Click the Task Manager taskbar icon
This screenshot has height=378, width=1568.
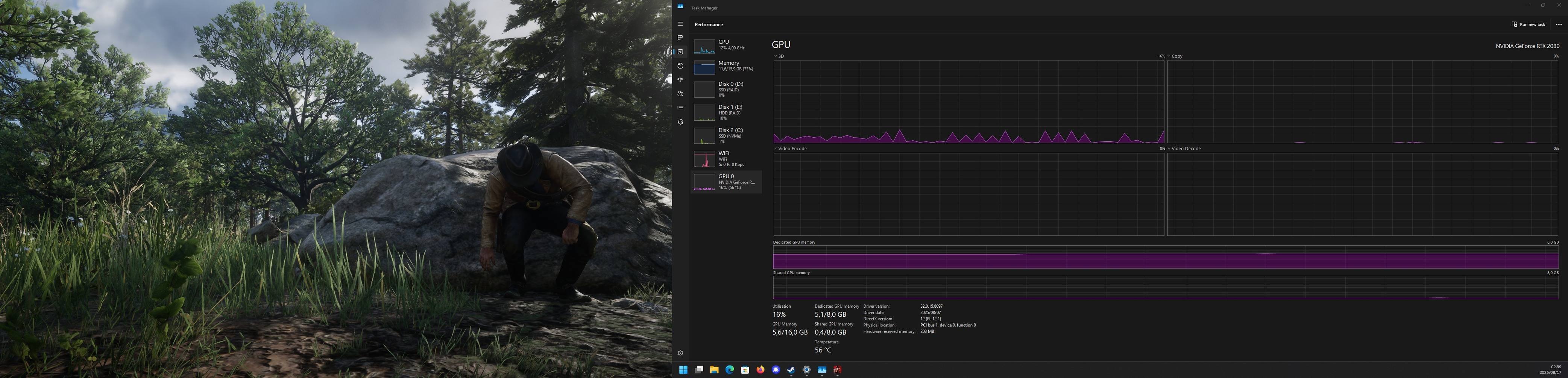coord(822,369)
